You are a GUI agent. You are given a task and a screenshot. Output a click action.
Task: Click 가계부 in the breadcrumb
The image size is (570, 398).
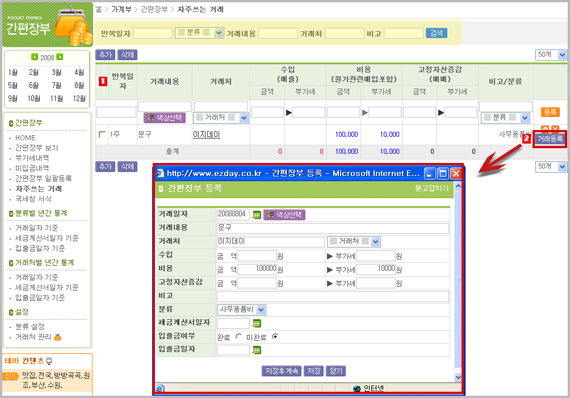[x=121, y=9]
